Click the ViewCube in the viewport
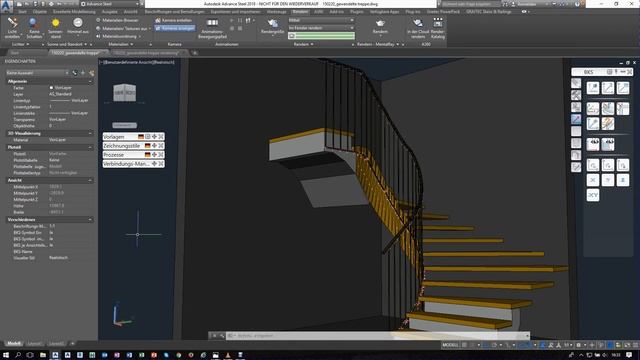The image size is (640, 360). (124, 93)
